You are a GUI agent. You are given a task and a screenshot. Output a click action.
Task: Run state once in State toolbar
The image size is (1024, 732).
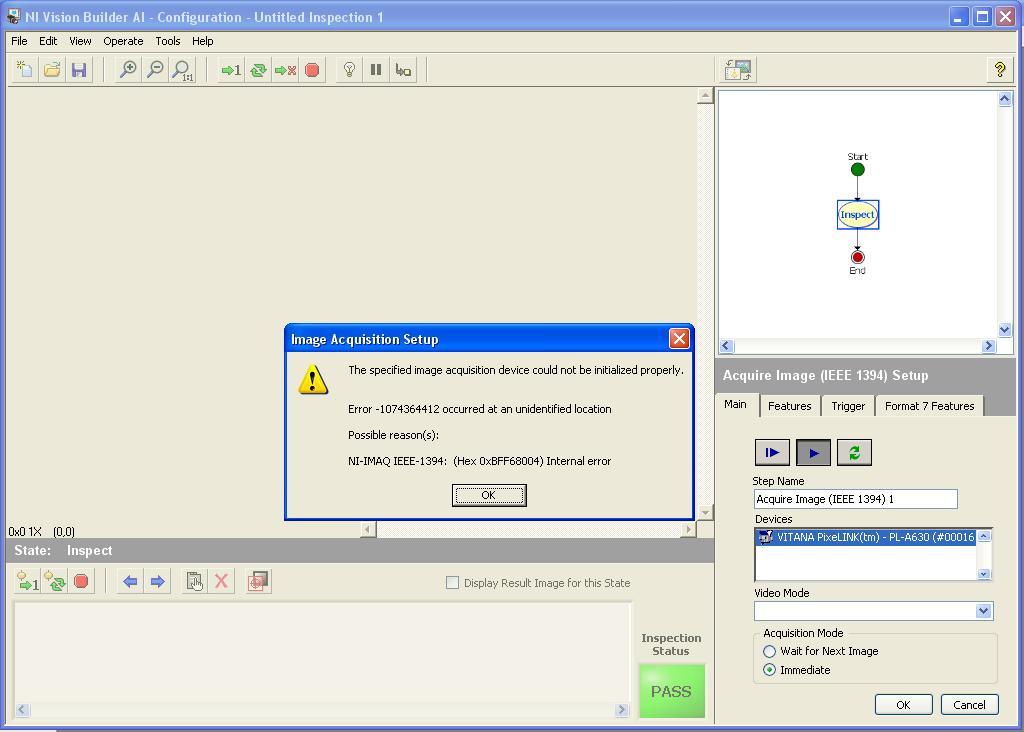point(27,581)
